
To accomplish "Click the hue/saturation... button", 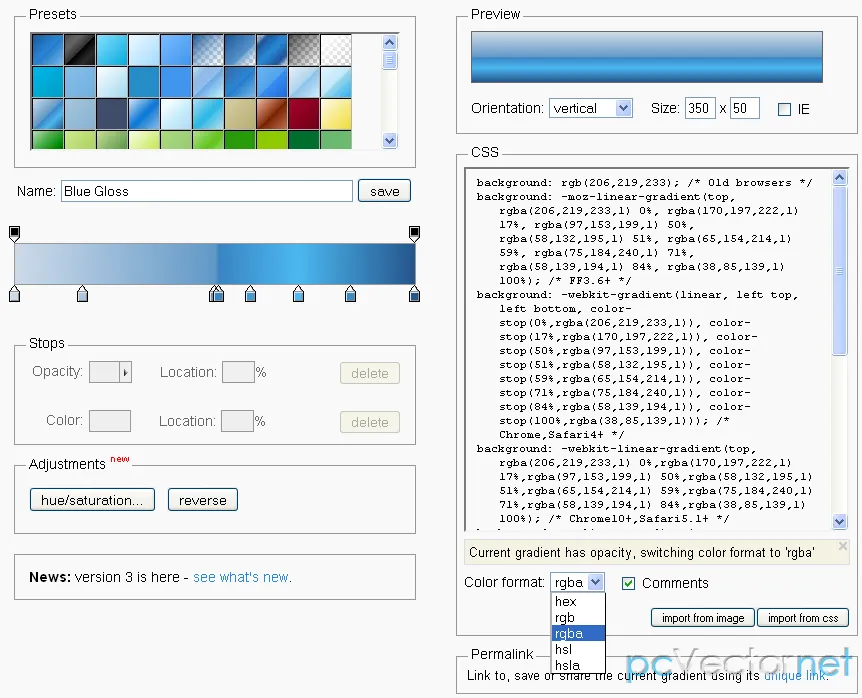I will [x=92, y=500].
